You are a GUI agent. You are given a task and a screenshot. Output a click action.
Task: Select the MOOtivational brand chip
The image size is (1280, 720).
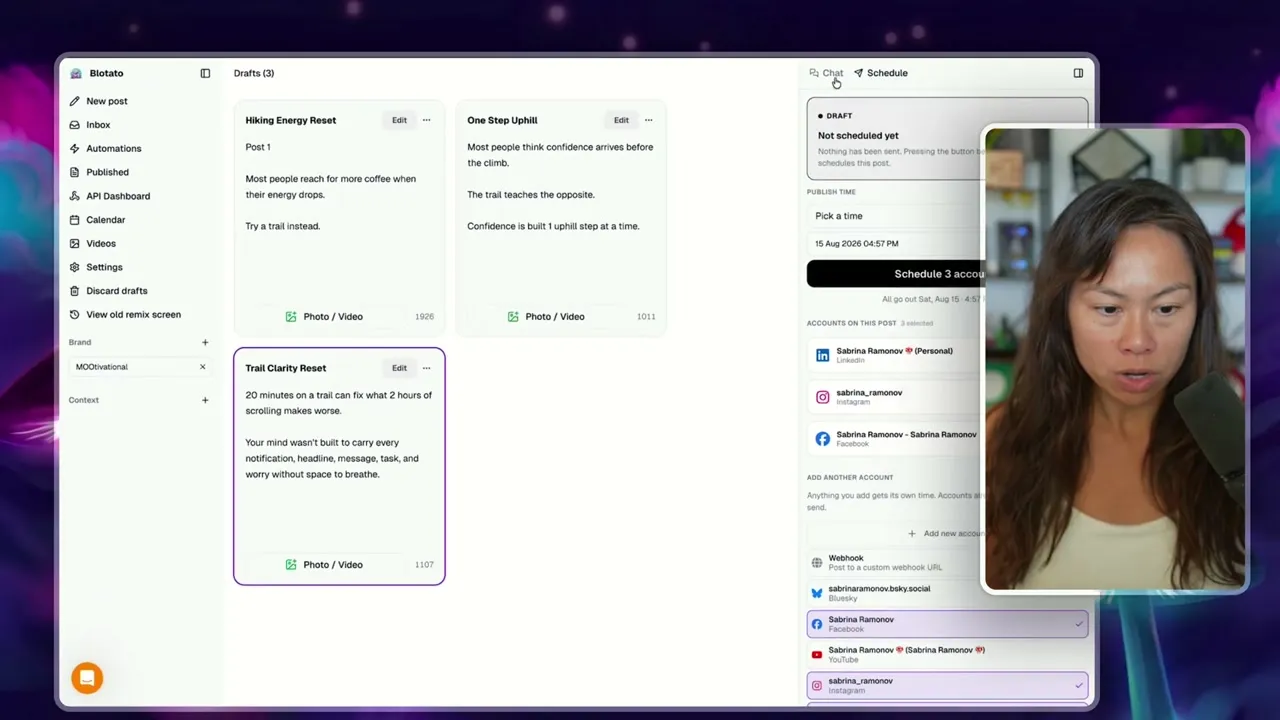click(x=140, y=367)
